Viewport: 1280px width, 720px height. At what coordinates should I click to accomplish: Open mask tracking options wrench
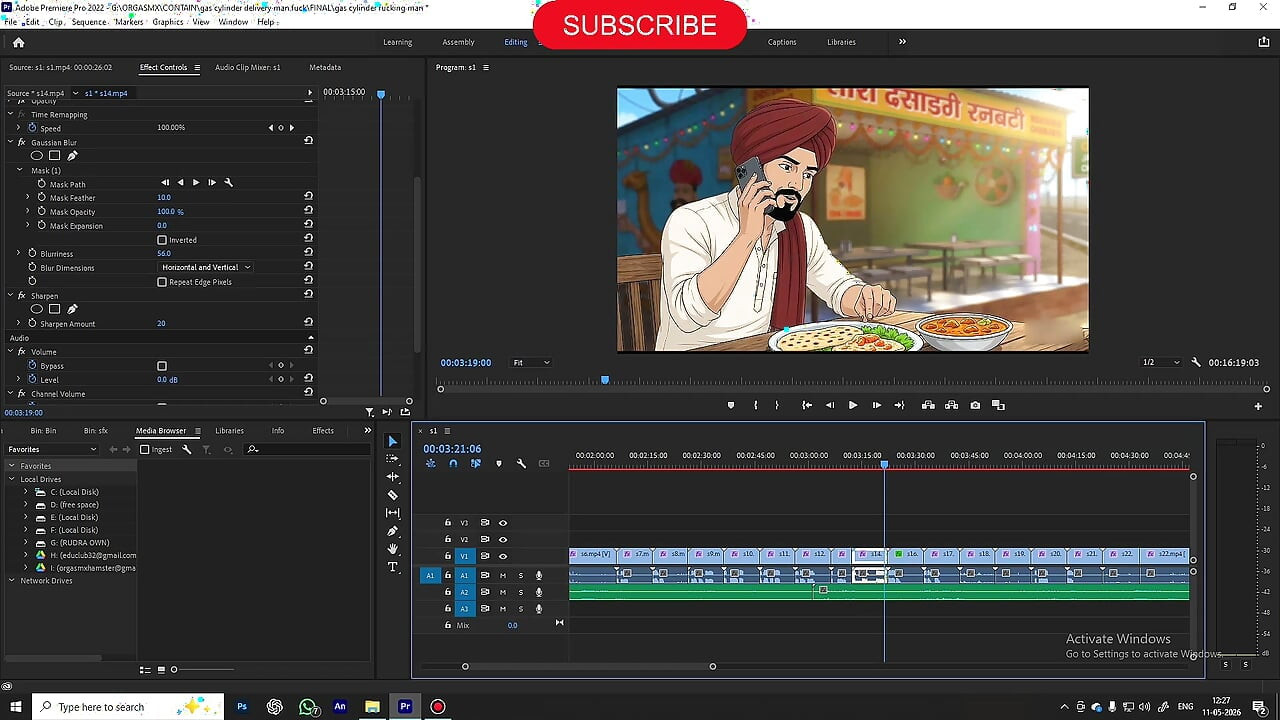pyautogui.click(x=228, y=183)
